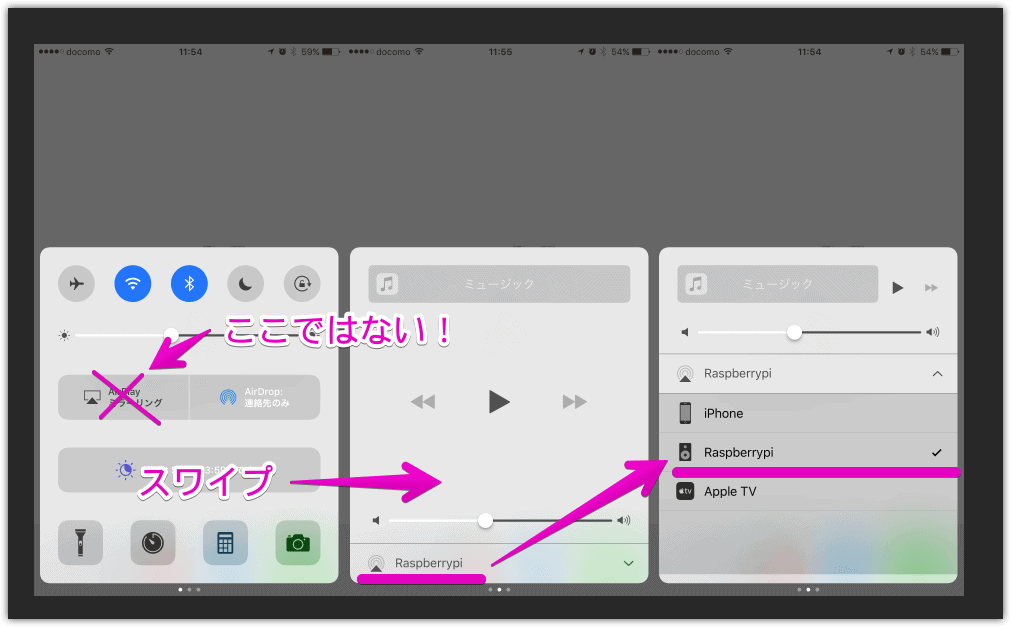Open the ミュージック tile above the large play button
Viewport: 1011px width, 627px height.
click(x=499, y=284)
